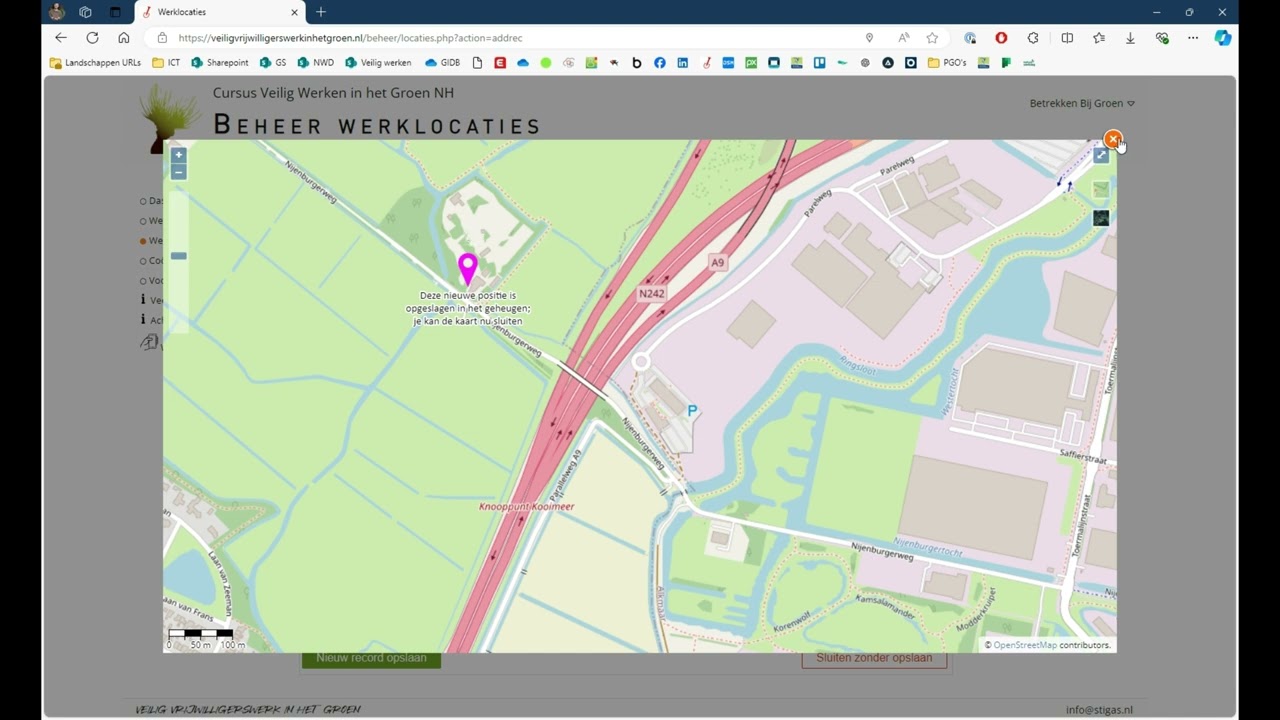The image size is (1280, 720).
Task: Open the Read aloud feature
Action: click(903, 38)
